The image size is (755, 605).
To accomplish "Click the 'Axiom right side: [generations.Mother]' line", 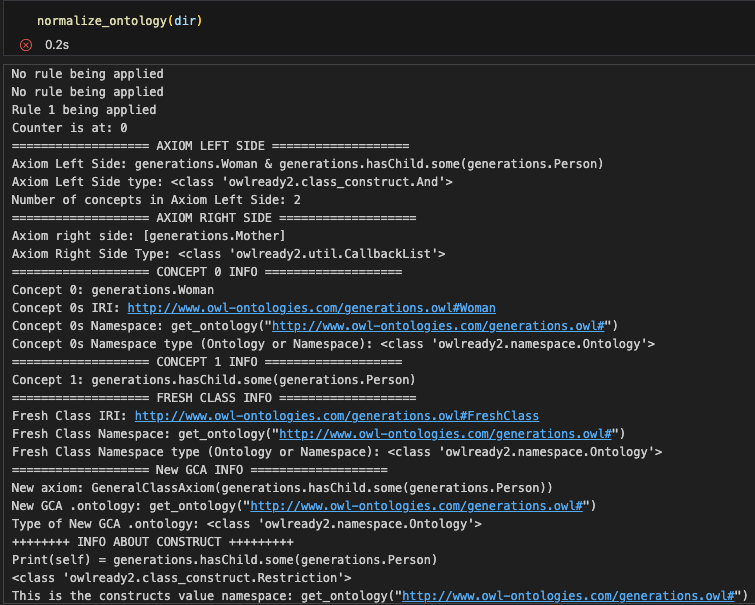I will pos(149,236).
